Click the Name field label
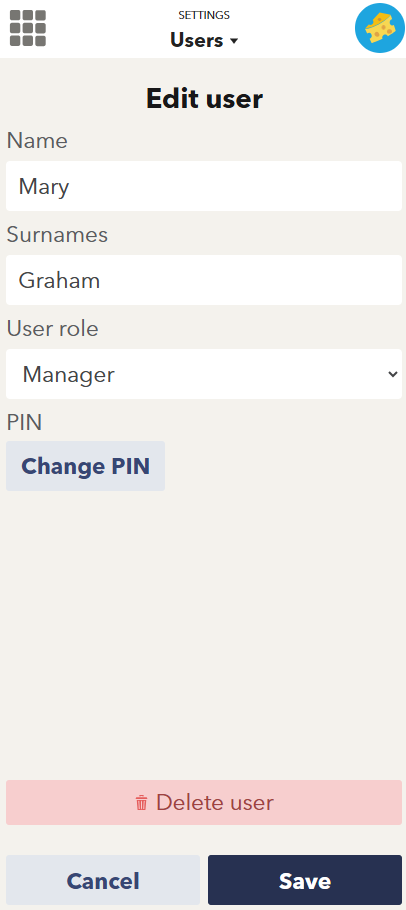The height and width of the screenshot is (910, 406). tap(37, 141)
